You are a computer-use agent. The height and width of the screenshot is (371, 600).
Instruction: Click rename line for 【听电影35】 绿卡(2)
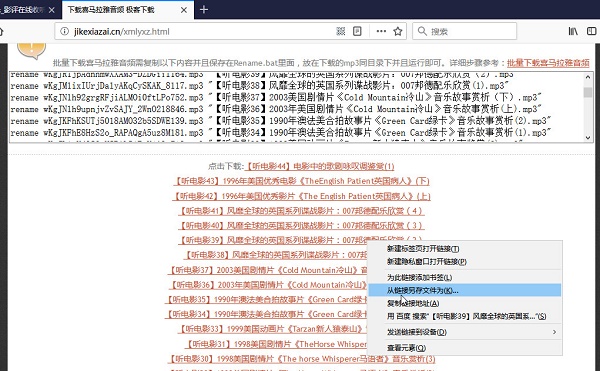(280, 121)
